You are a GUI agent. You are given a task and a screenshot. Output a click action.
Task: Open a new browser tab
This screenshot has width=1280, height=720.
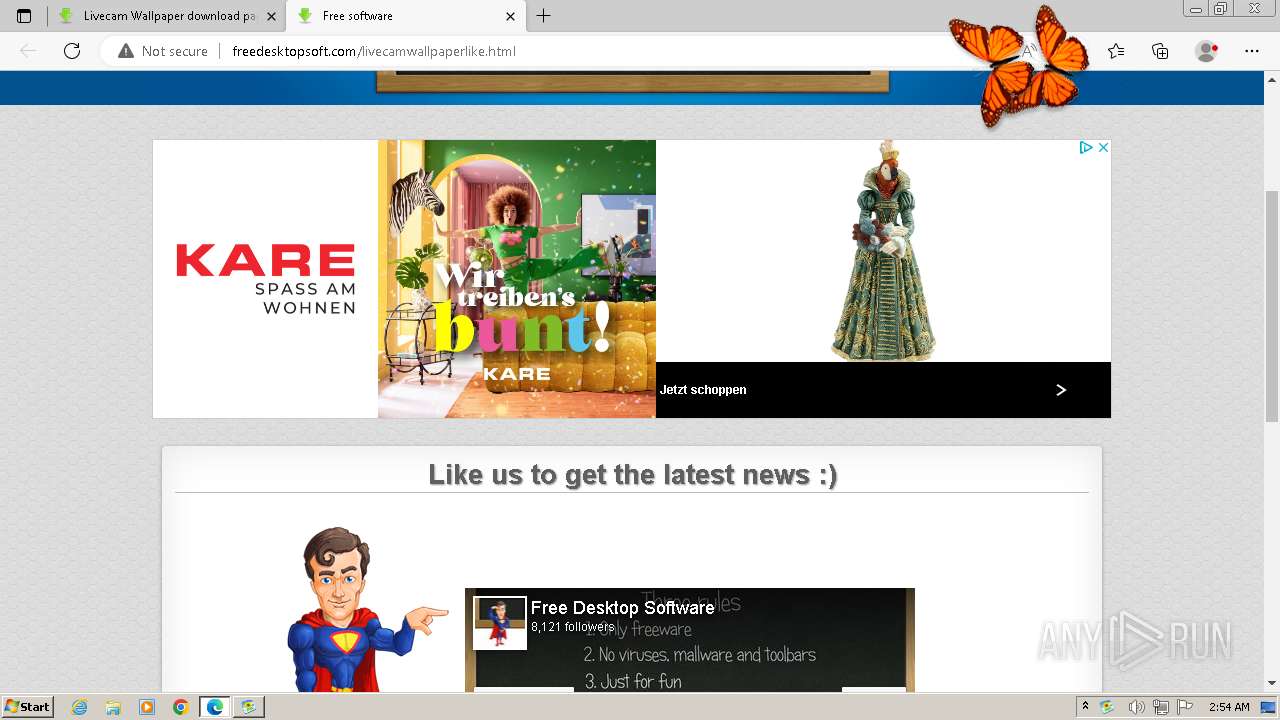543,16
